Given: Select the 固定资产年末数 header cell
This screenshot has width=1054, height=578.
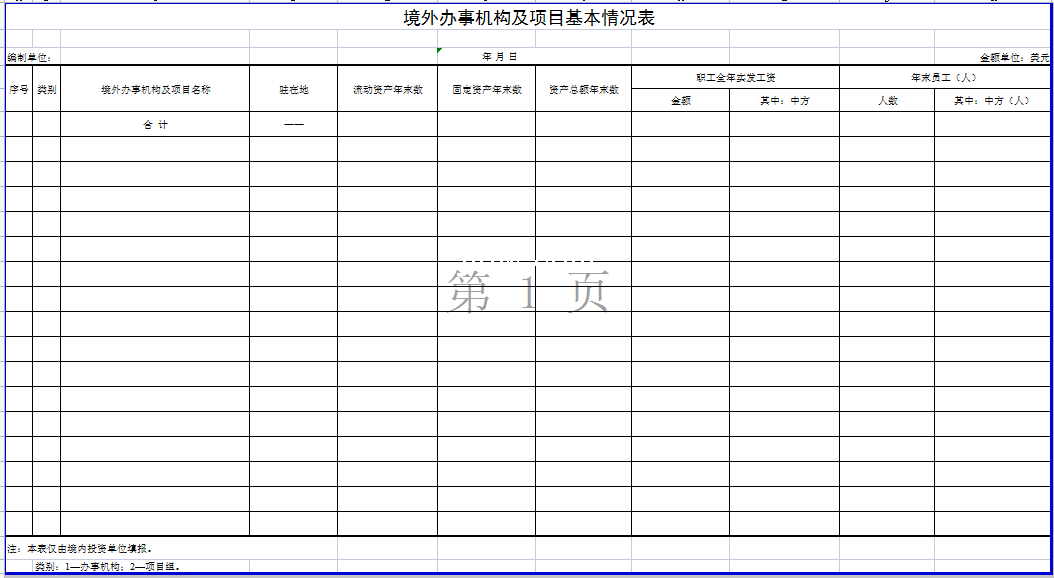Looking at the screenshot, I should [486, 89].
